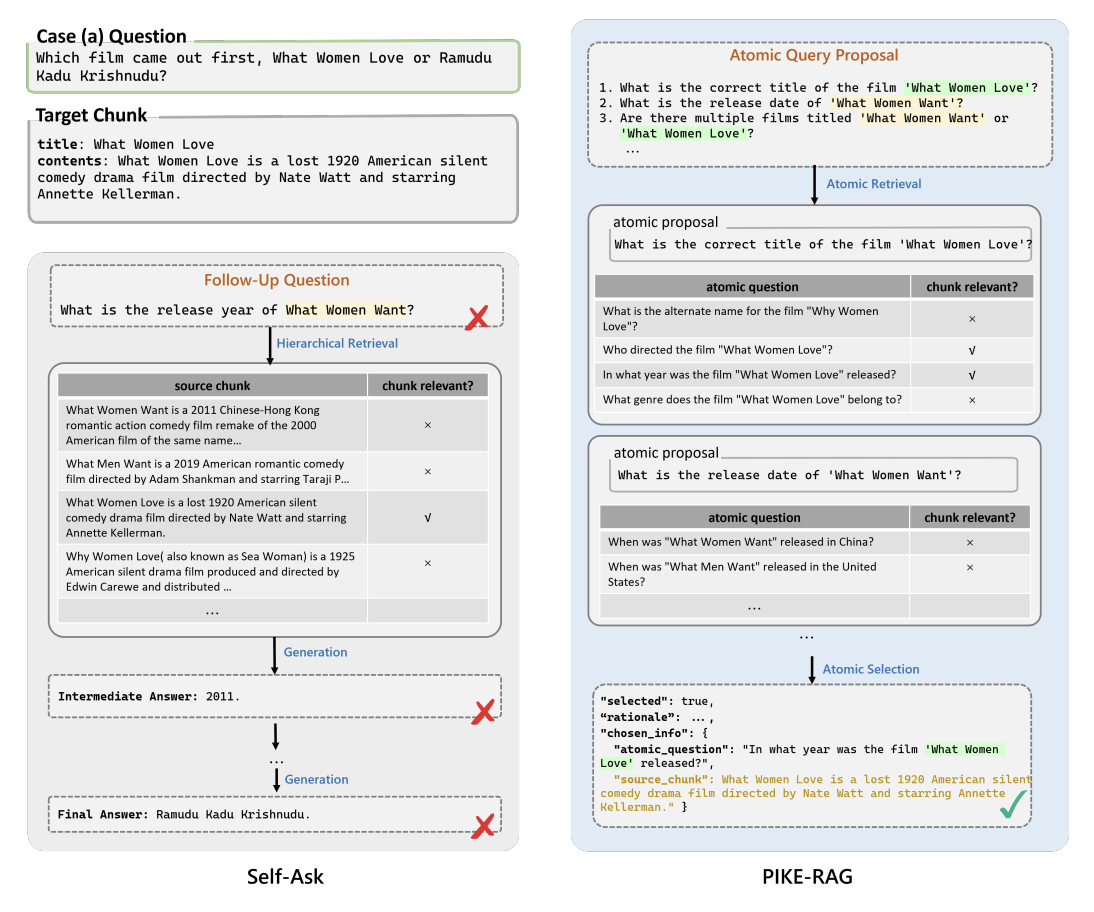This screenshot has width=1094, height=912.
Task: Click the 'Self-Ask' caption
Action: pos(285,876)
